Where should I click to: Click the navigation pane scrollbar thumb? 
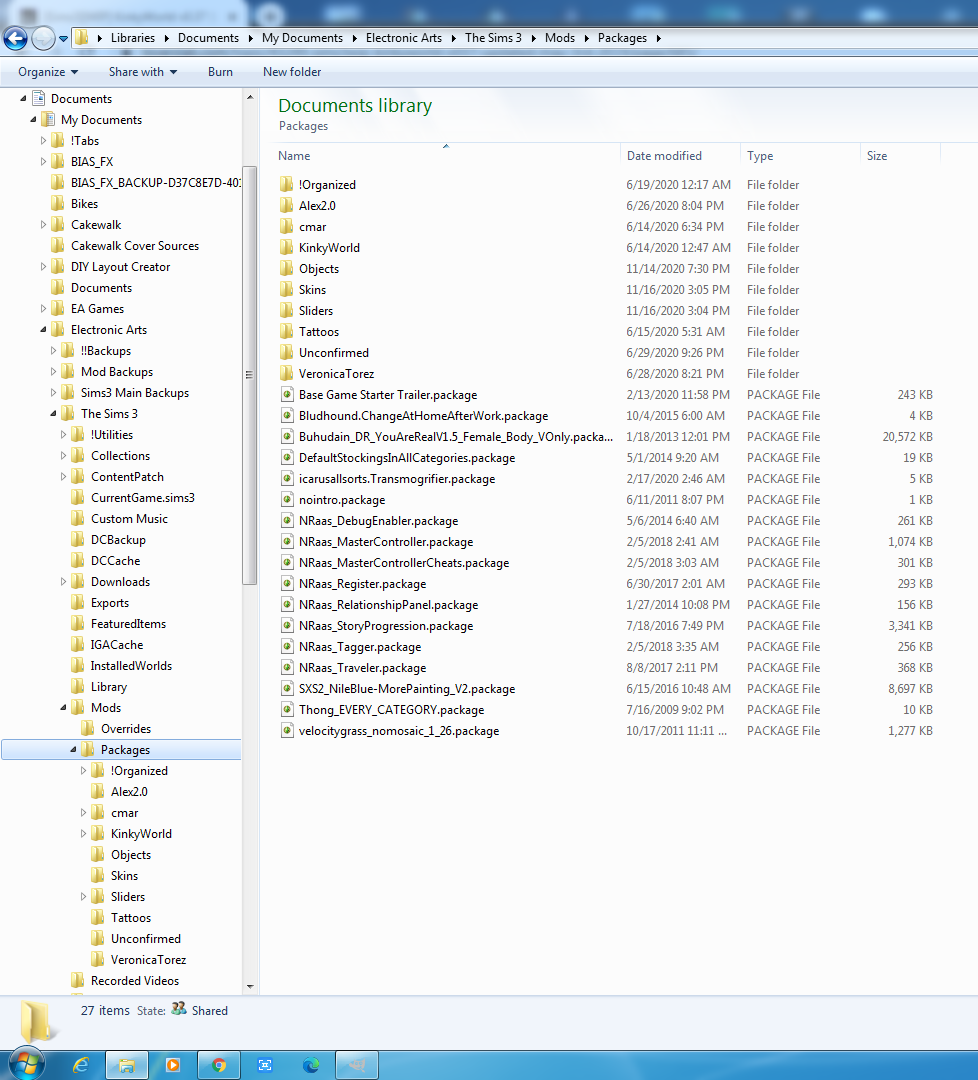click(x=249, y=375)
